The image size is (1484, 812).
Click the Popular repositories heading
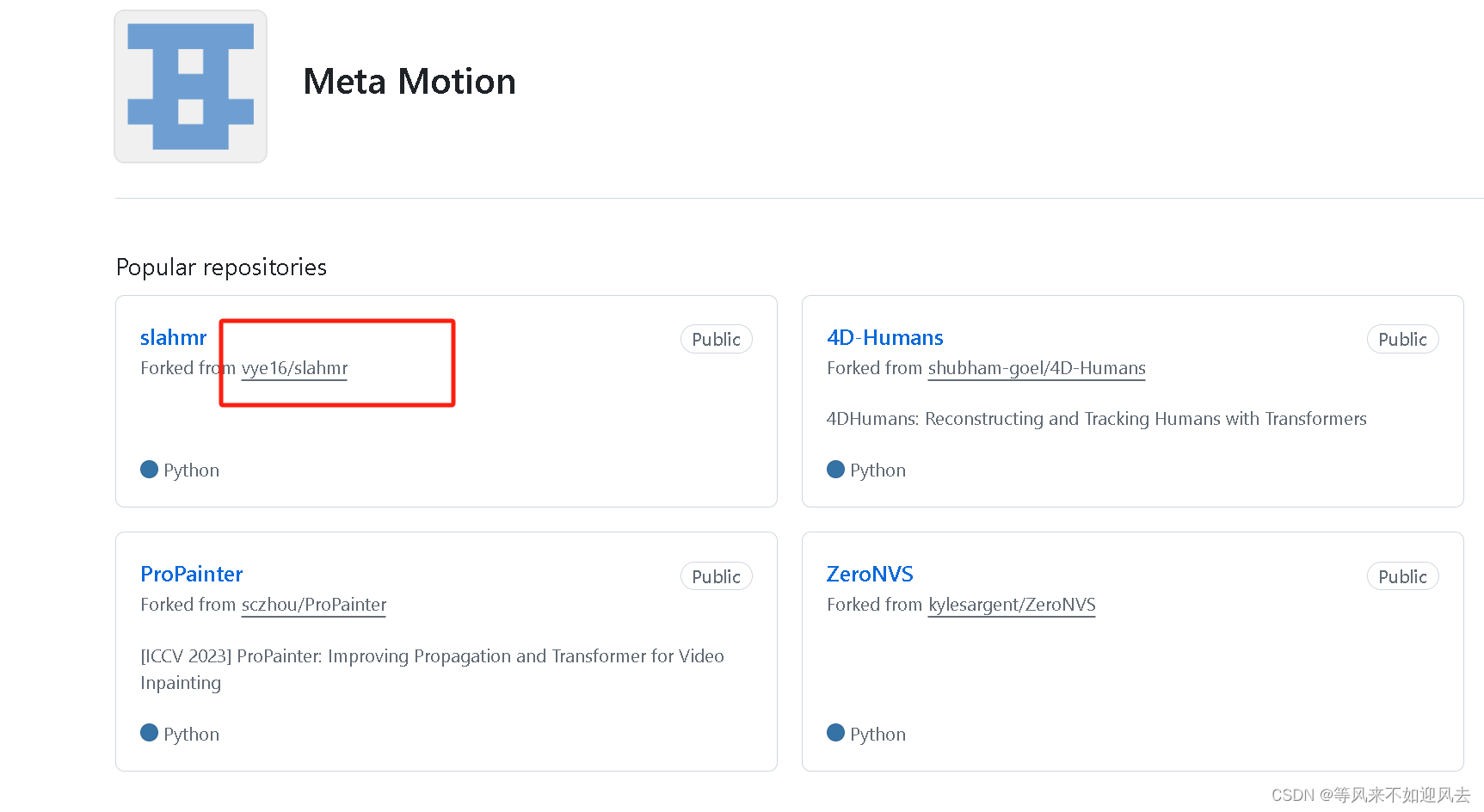click(x=221, y=268)
